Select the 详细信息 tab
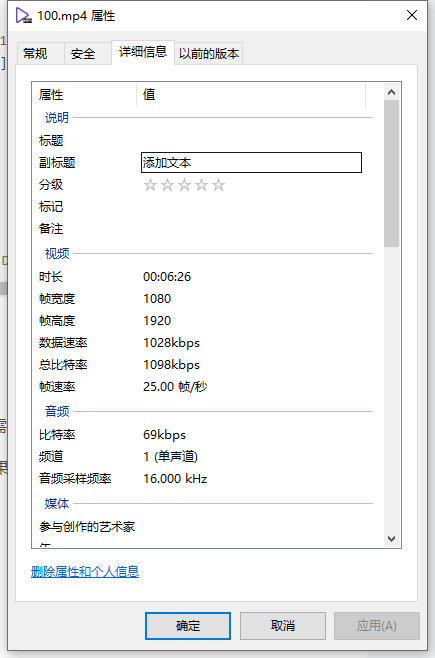Screen dimensions: 435x658 [x=143, y=52]
